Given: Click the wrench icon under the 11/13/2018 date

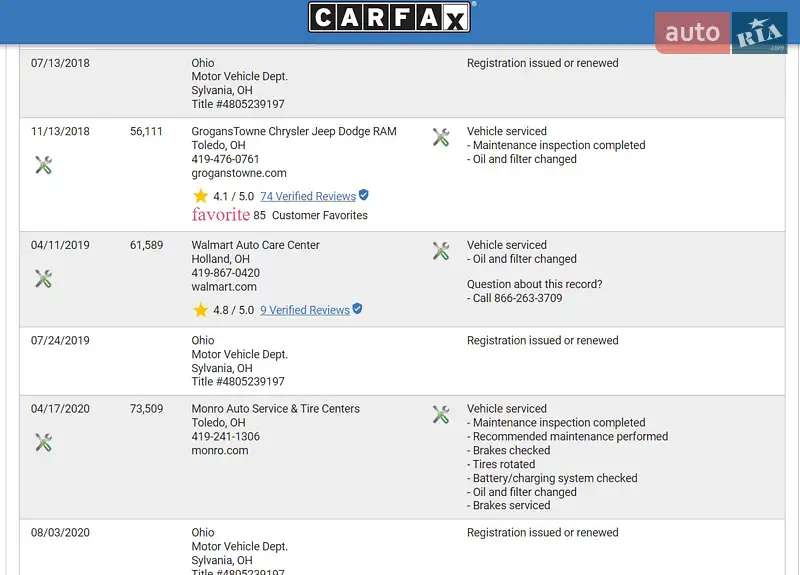Looking at the screenshot, I should [x=44, y=165].
